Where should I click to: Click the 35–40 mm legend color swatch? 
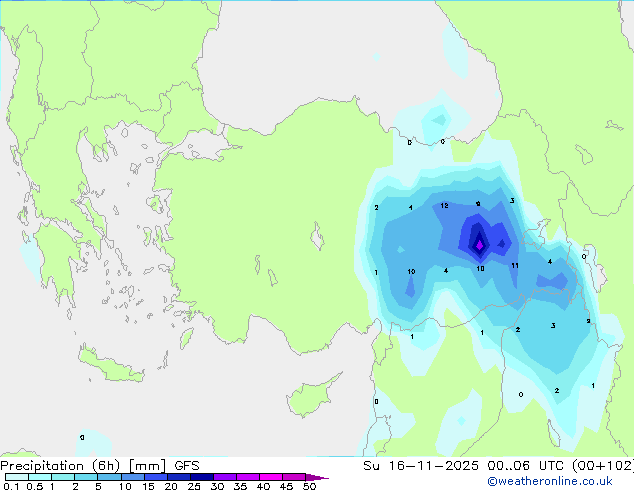(x=247, y=477)
